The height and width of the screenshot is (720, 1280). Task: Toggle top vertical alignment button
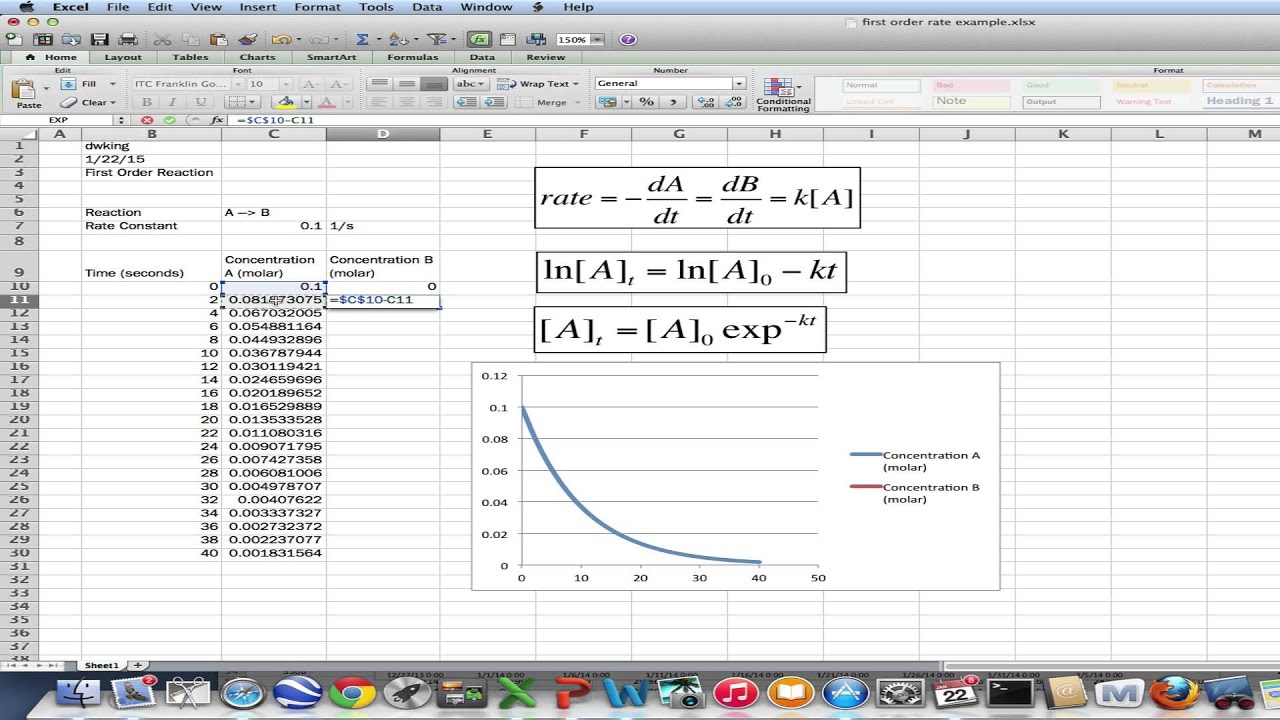click(x=378, y=84)
